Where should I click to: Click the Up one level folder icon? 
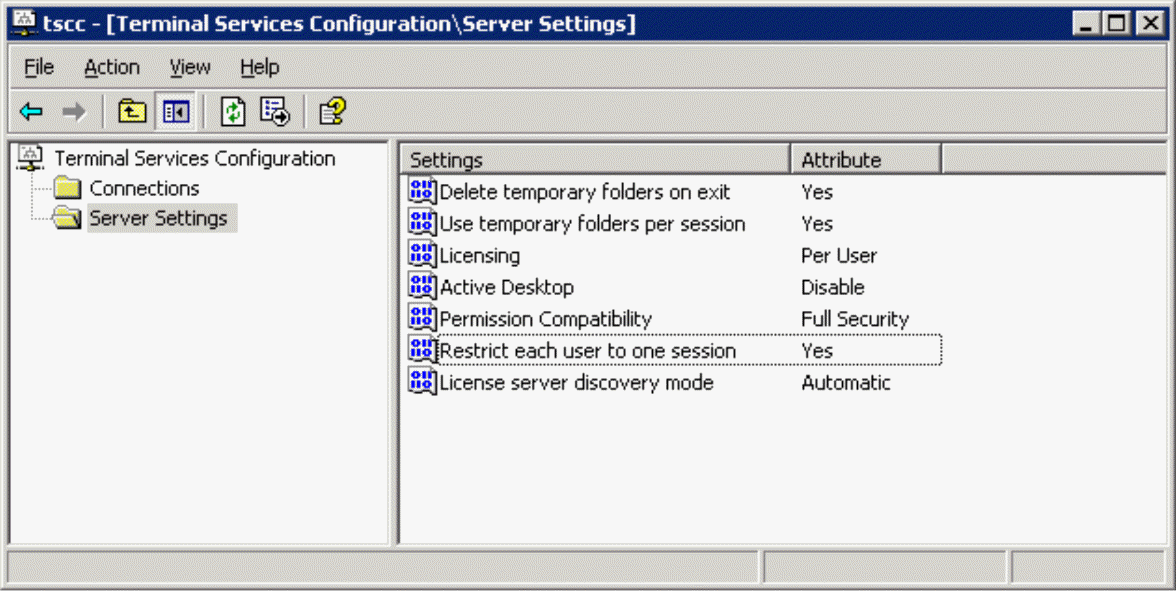pos(132,112)
